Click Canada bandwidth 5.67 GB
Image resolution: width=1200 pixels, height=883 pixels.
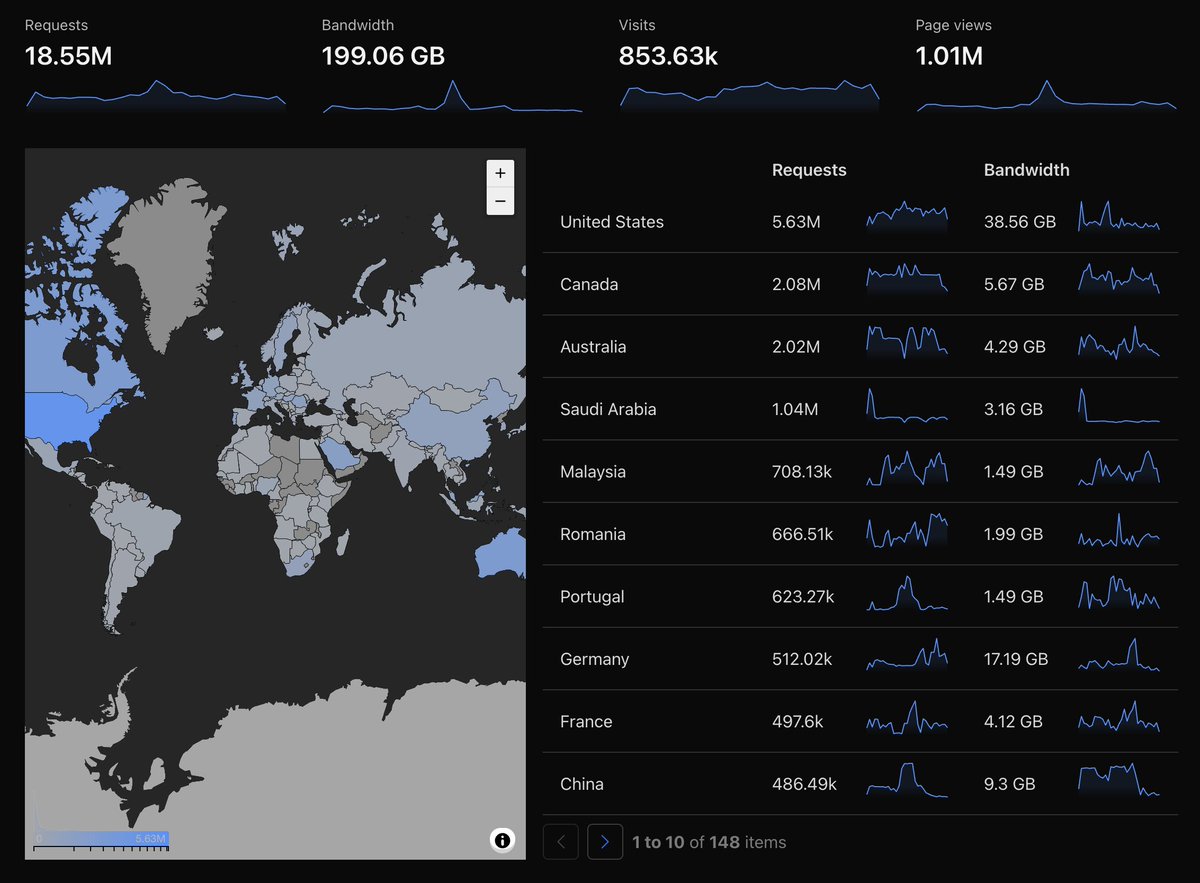tap(1014, 284)
